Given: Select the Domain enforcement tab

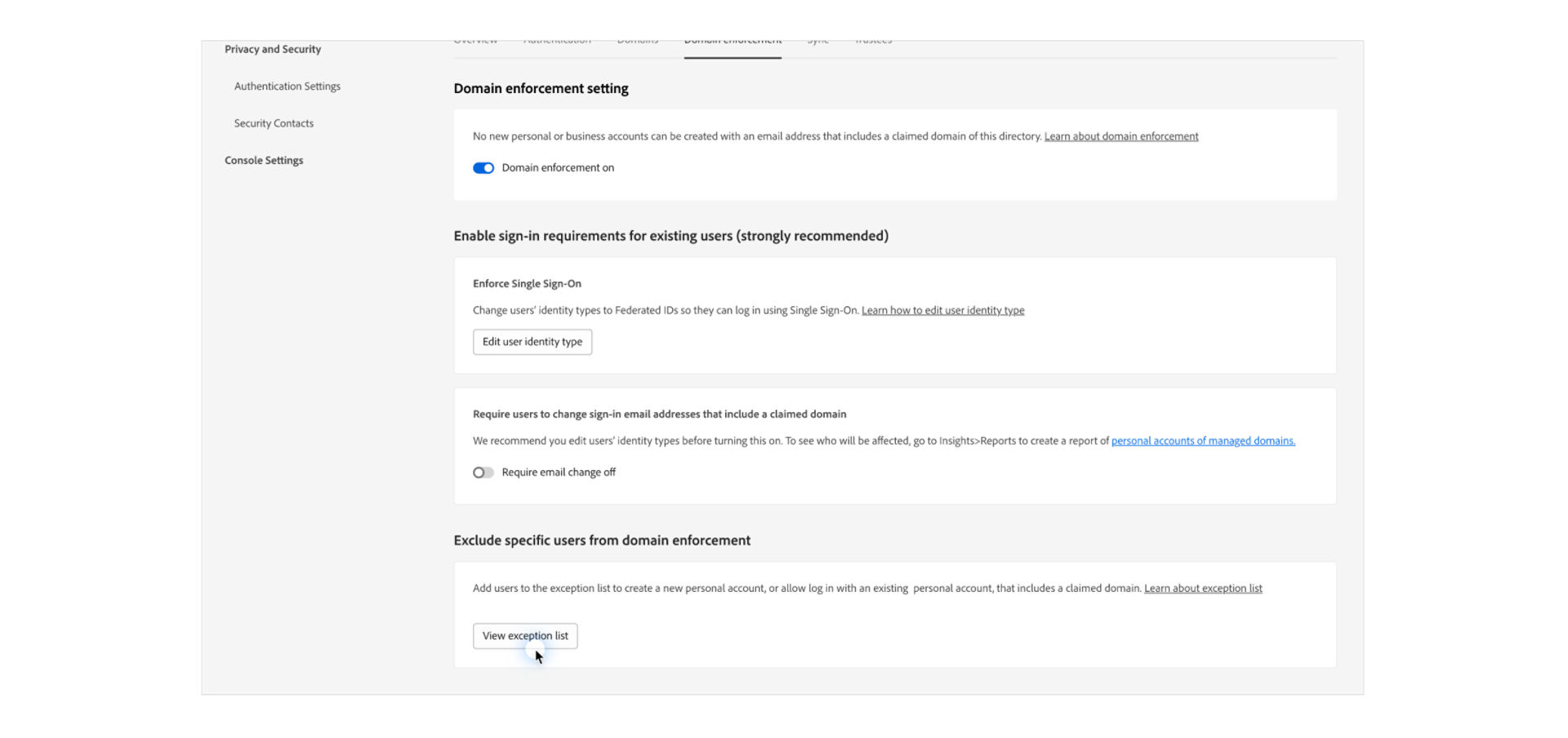Looking at the screenshot, I should pyautogui.click(x=732, y=38).
